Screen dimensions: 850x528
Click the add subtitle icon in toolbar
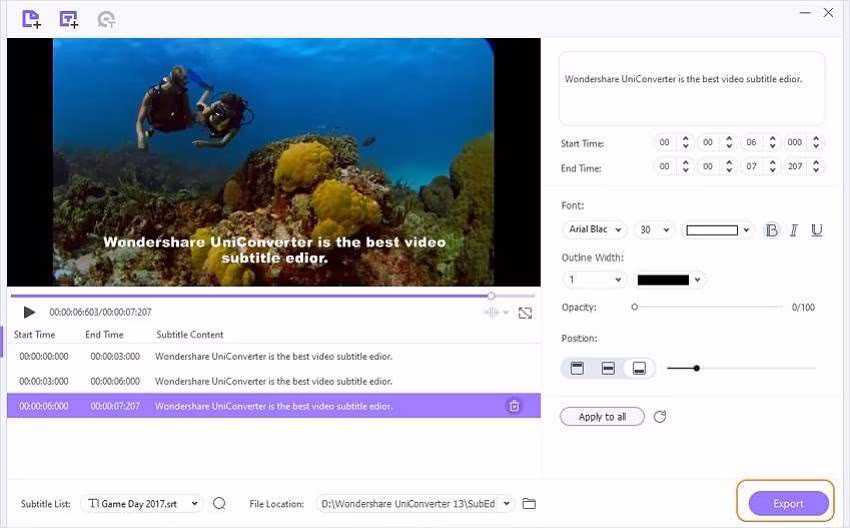tap(69, 19)
